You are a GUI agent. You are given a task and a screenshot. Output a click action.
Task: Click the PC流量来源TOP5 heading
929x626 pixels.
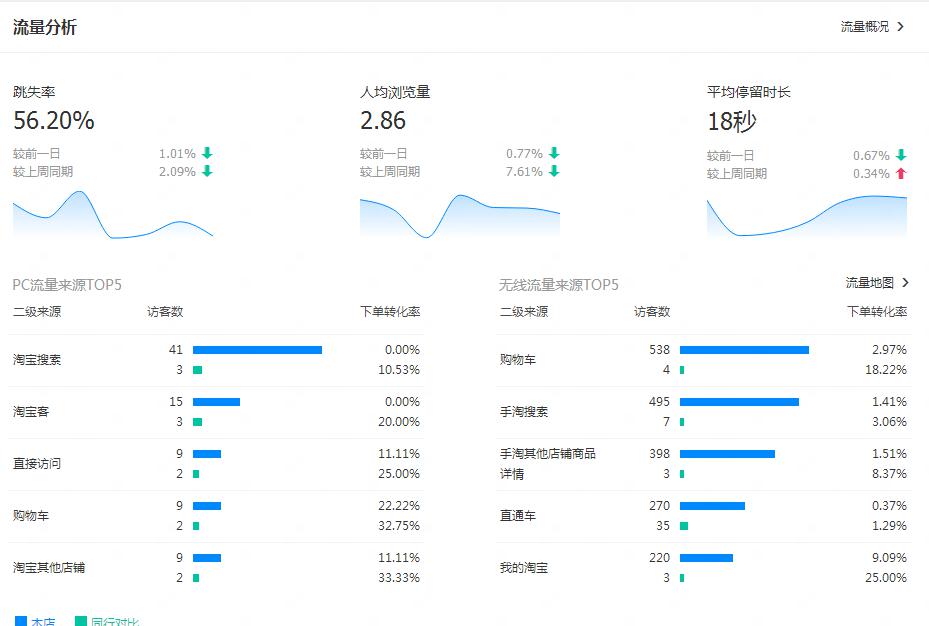pos(67,285)
